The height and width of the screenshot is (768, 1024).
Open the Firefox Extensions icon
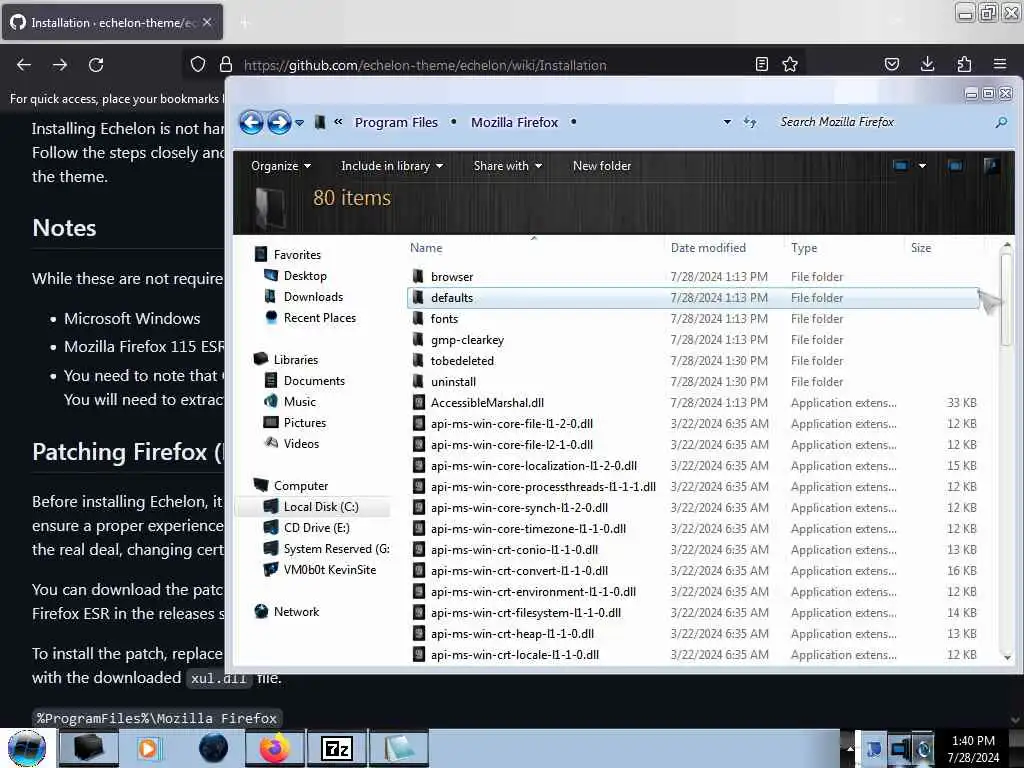pos(964,64)
